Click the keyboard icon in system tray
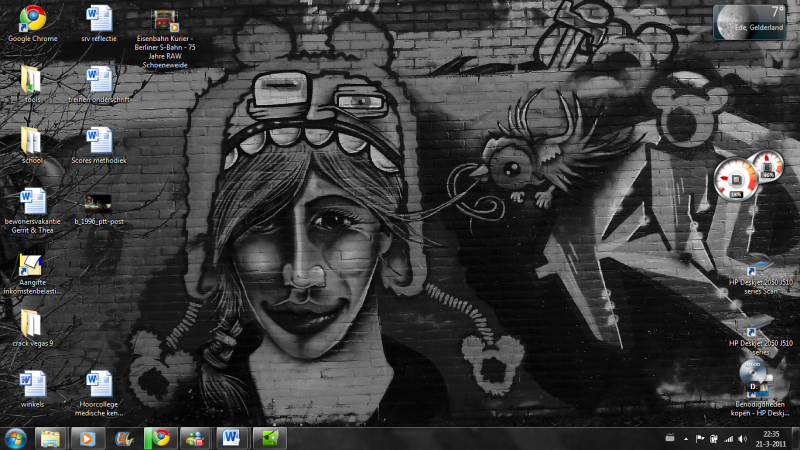The width and height of the screenshot is (800, 450). [670, 438]
